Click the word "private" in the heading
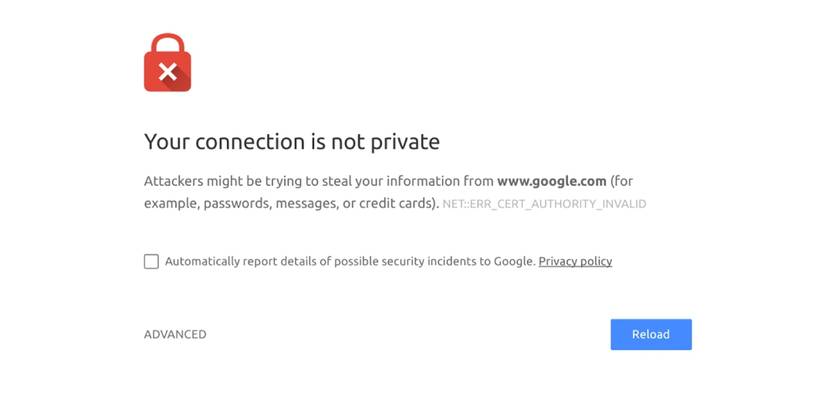This screenshot has width=825, height=405. [405, 142]
